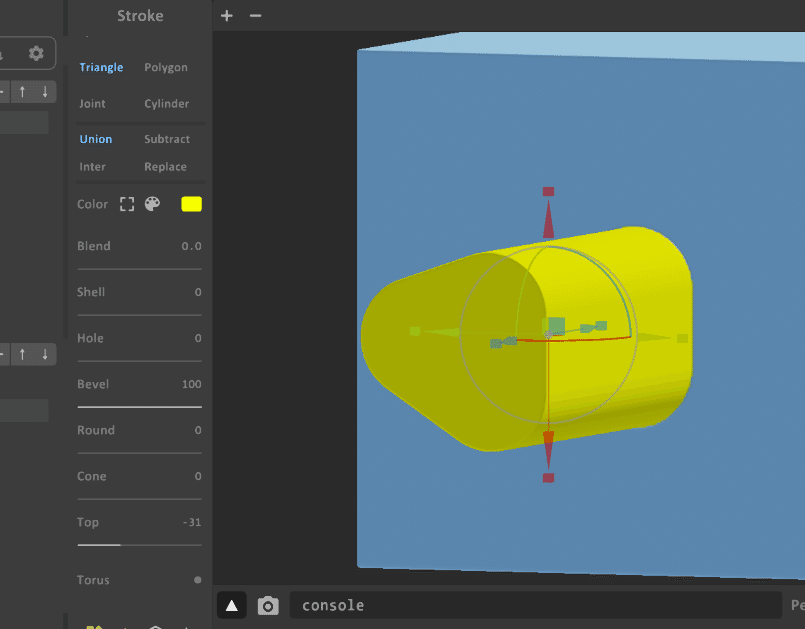
Task: Click the upper move-down arrow button
Action: tap(45, 92)
